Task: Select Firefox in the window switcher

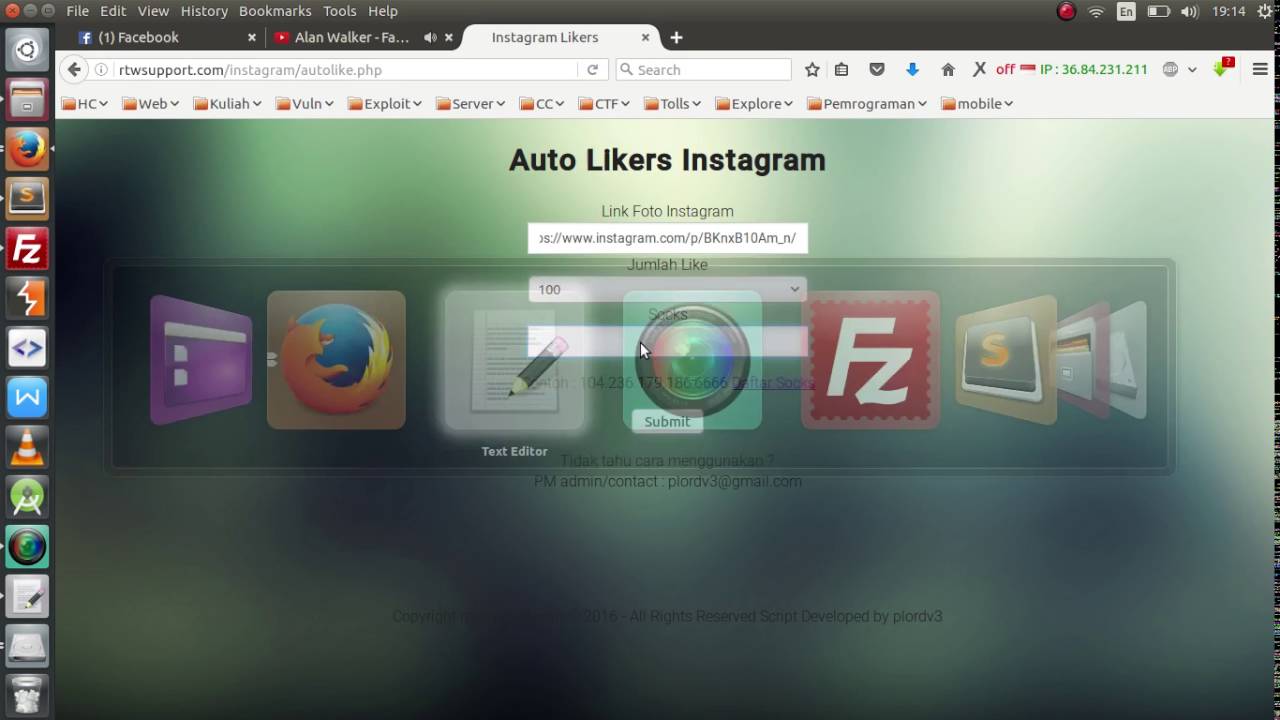Action: tap(336, 360)
